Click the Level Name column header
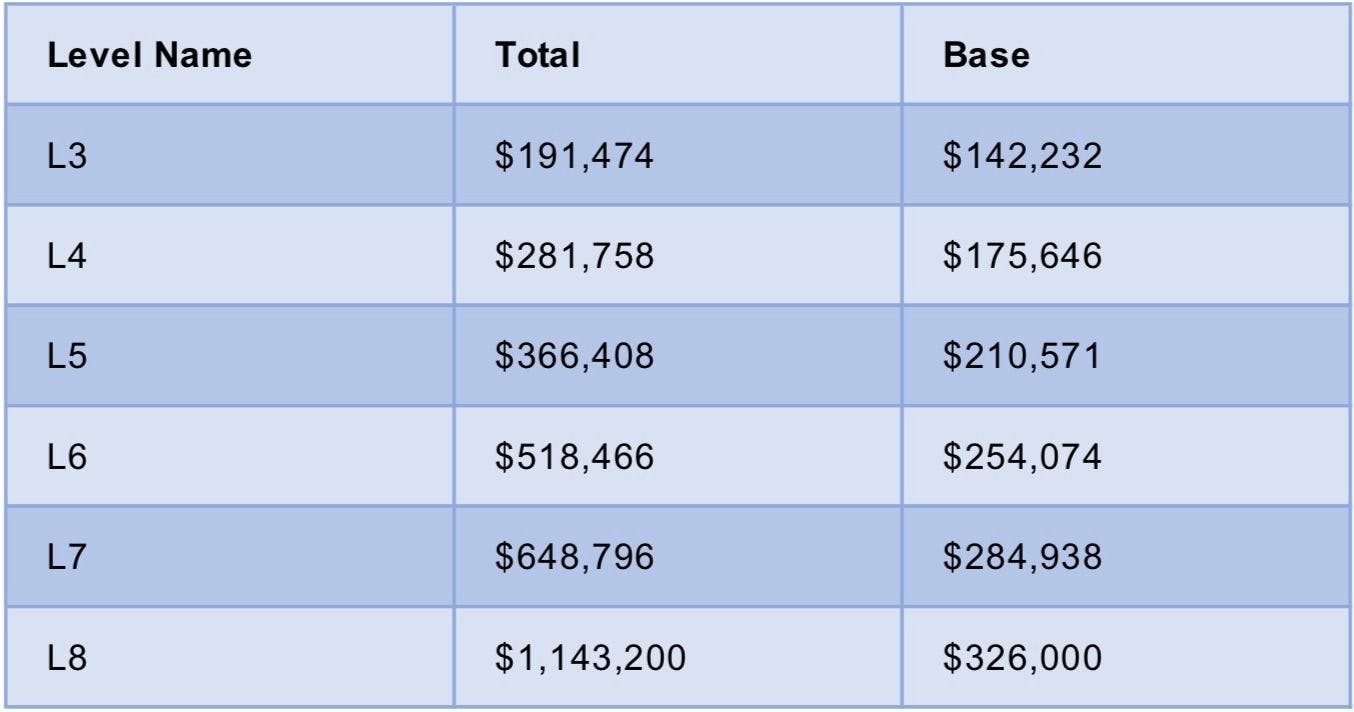Image resolution: width=1354 pixels, height=712 pixels. (x=150, y=56)
